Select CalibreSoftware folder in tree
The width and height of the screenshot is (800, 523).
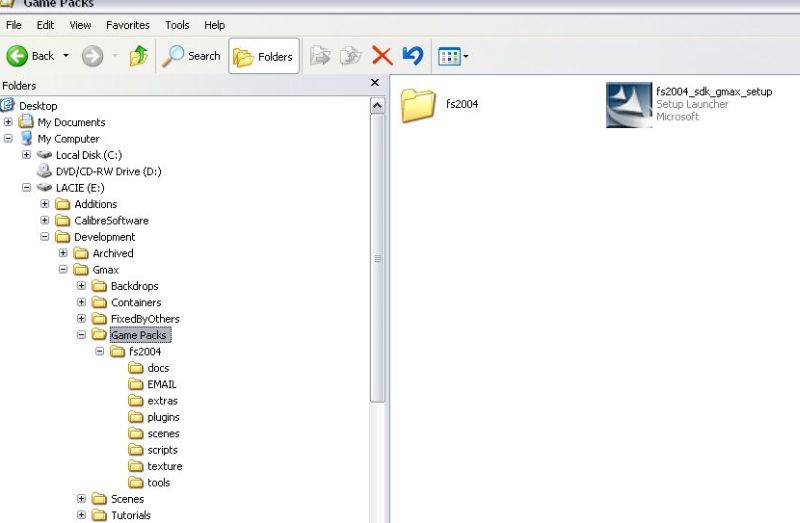point(111,220)
